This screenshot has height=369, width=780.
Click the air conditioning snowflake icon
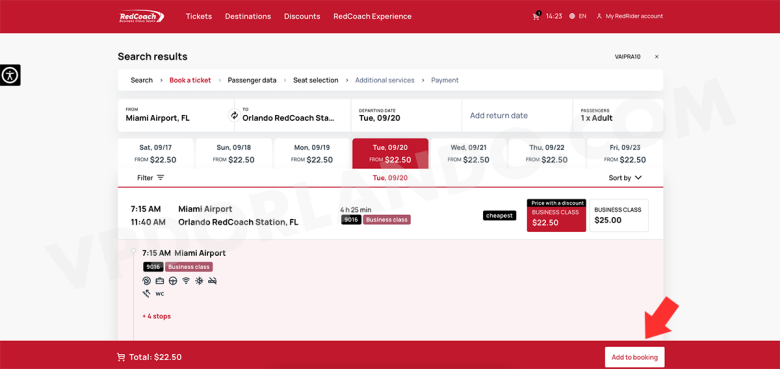[198, 281]
